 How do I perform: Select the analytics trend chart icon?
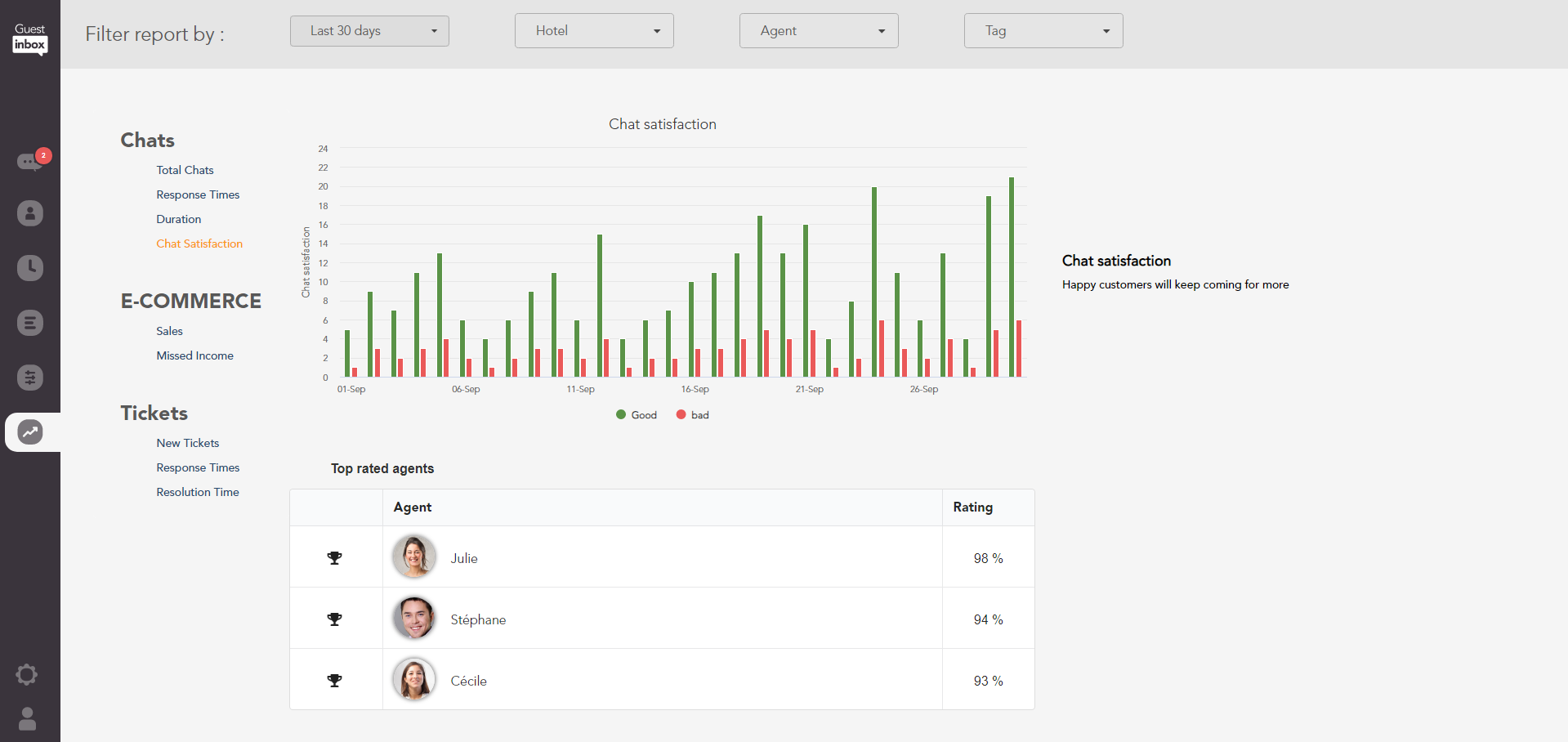point(30,432)
